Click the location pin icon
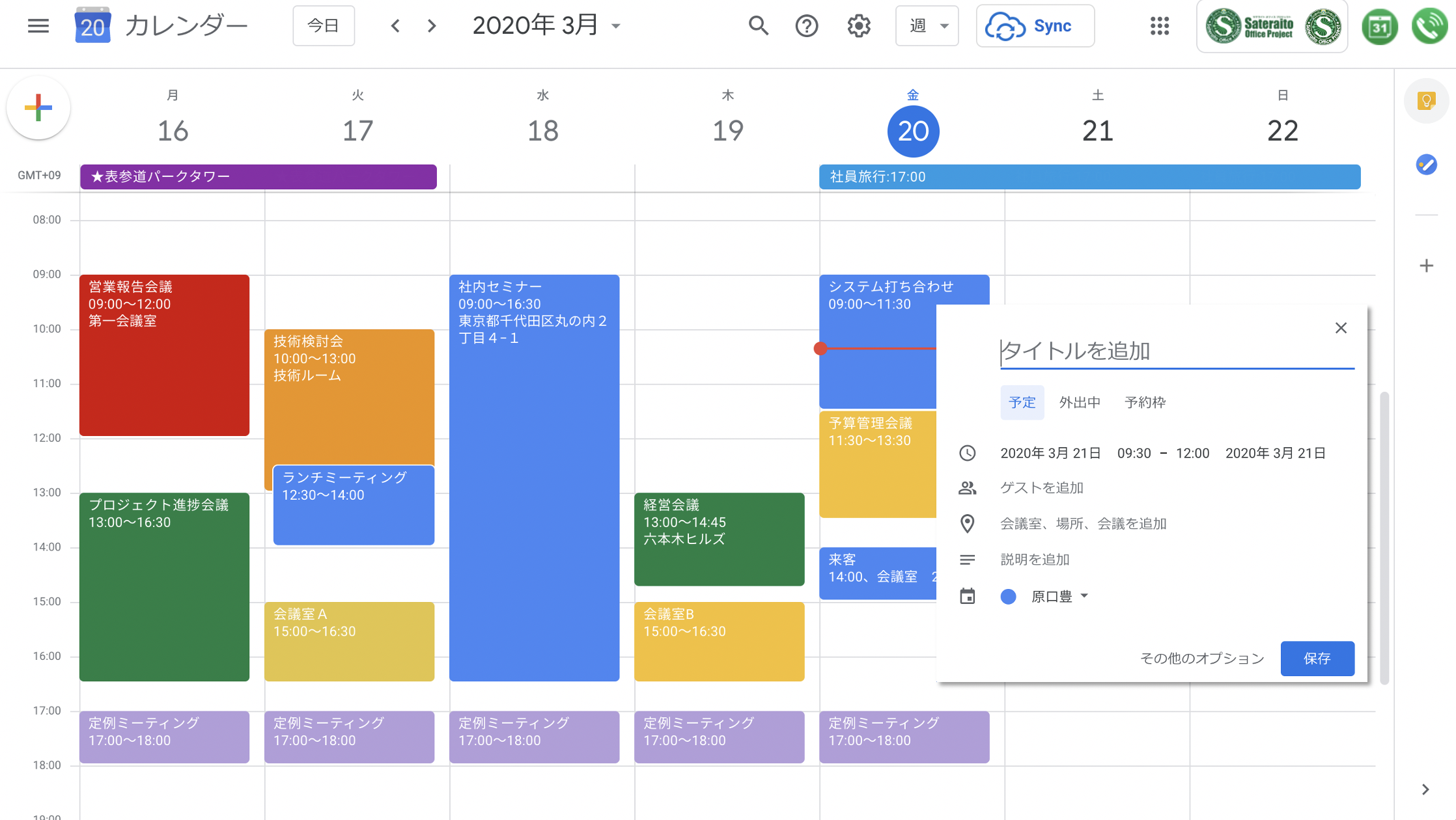This screenshot has width=1456, height=820. click(968, 523)
